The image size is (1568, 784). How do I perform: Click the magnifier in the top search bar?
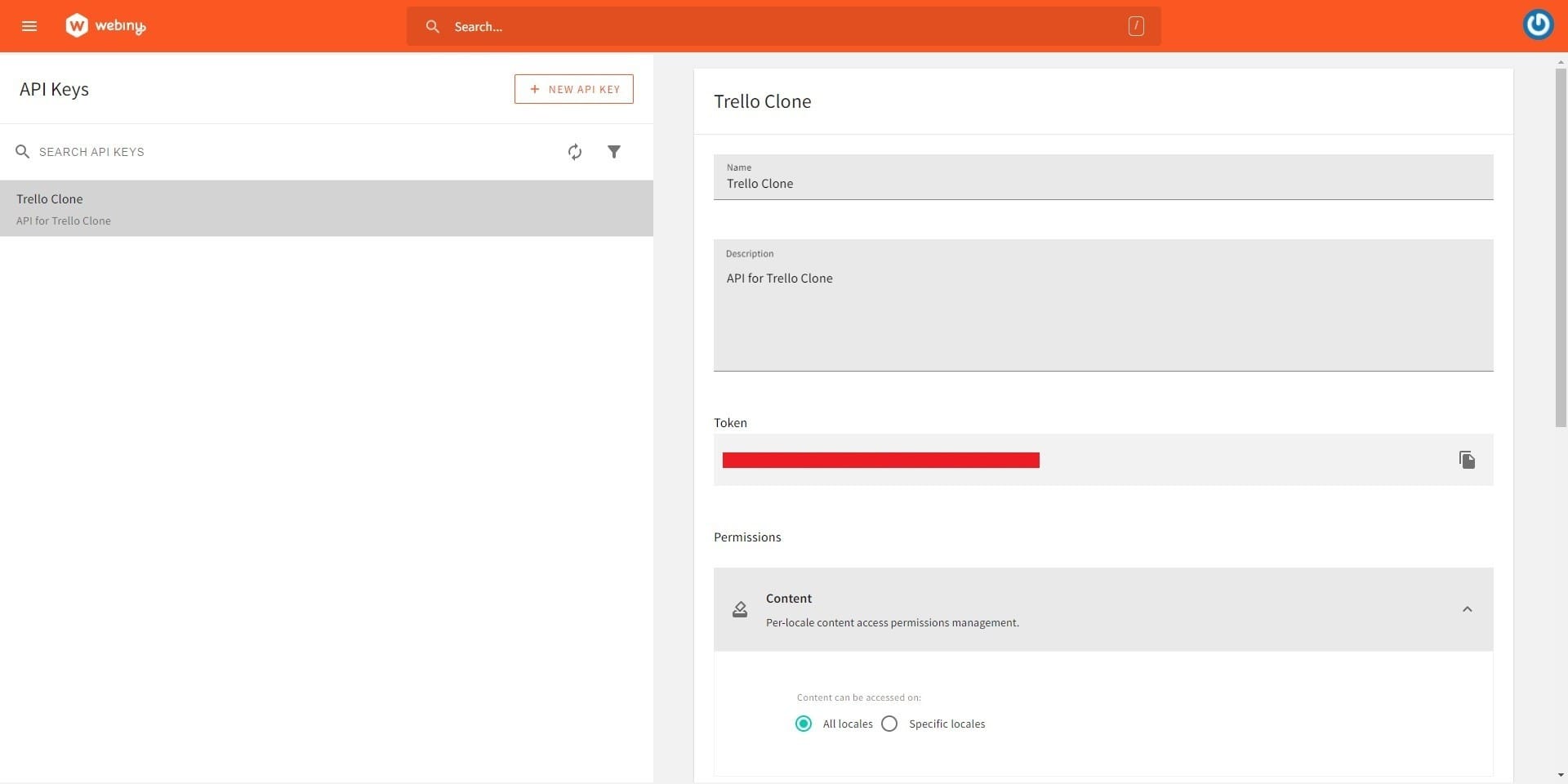(433, 26)
